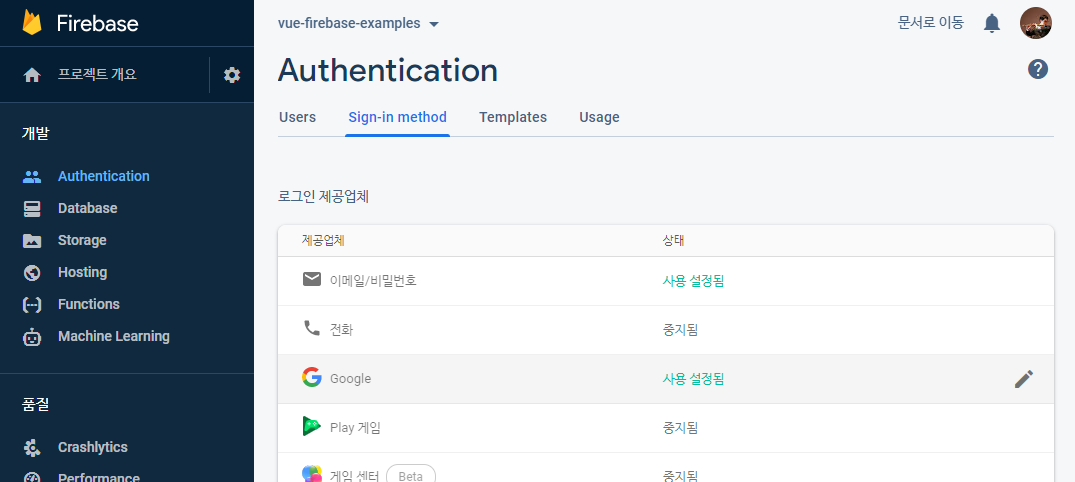Click the 제공업체 column header
This screenshot has height=482, width=1075.
click(x=323, y=241)
